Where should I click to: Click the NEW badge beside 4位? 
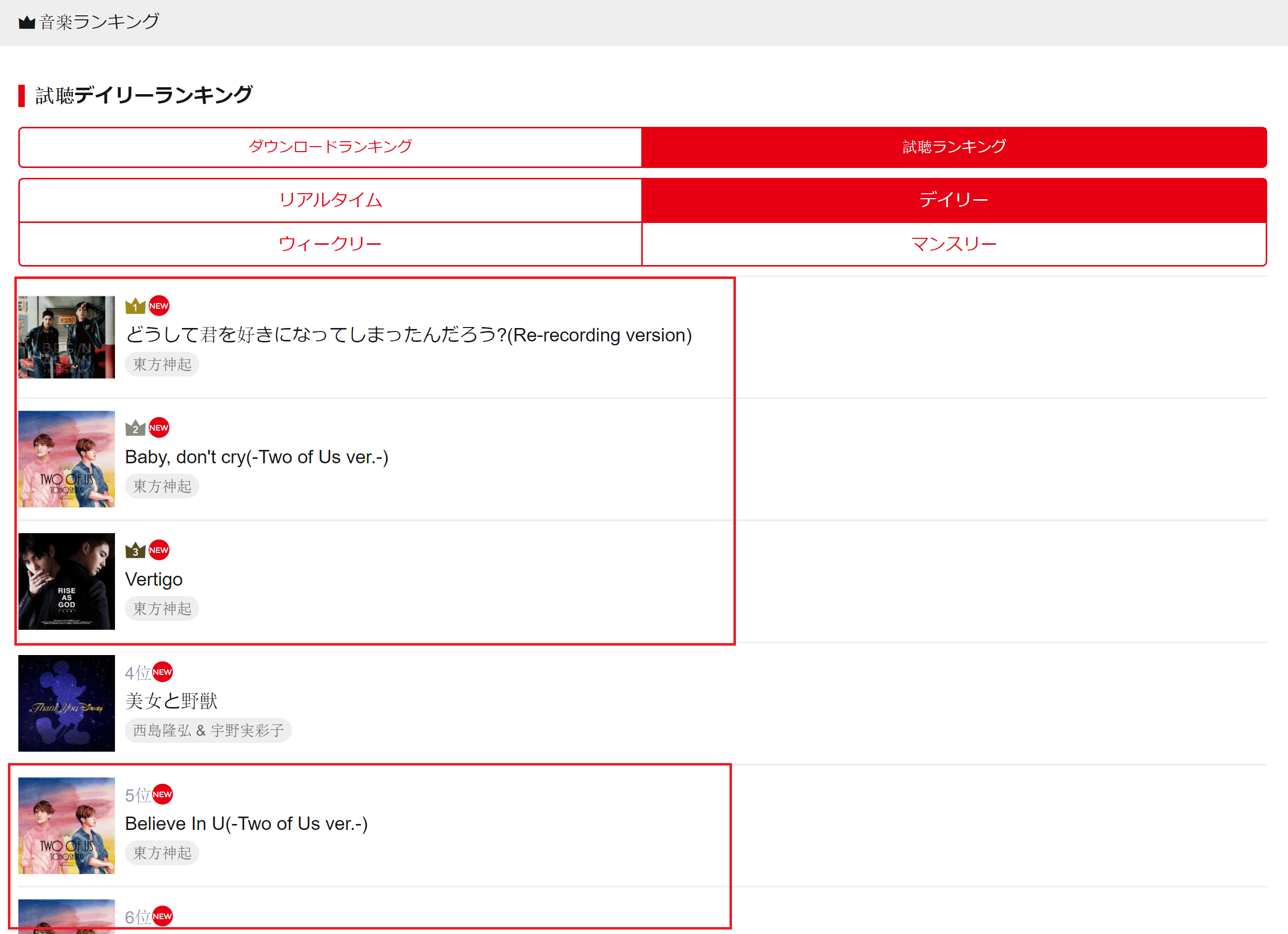163,672
